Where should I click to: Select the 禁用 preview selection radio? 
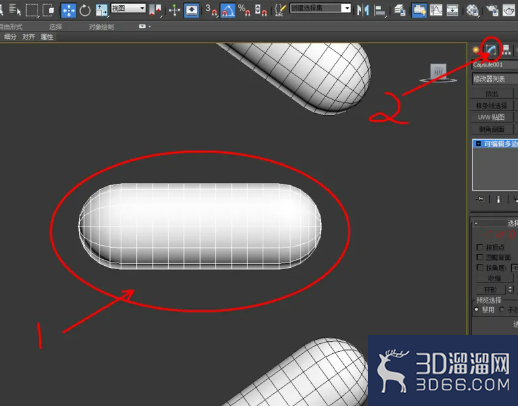pos(476,310)
